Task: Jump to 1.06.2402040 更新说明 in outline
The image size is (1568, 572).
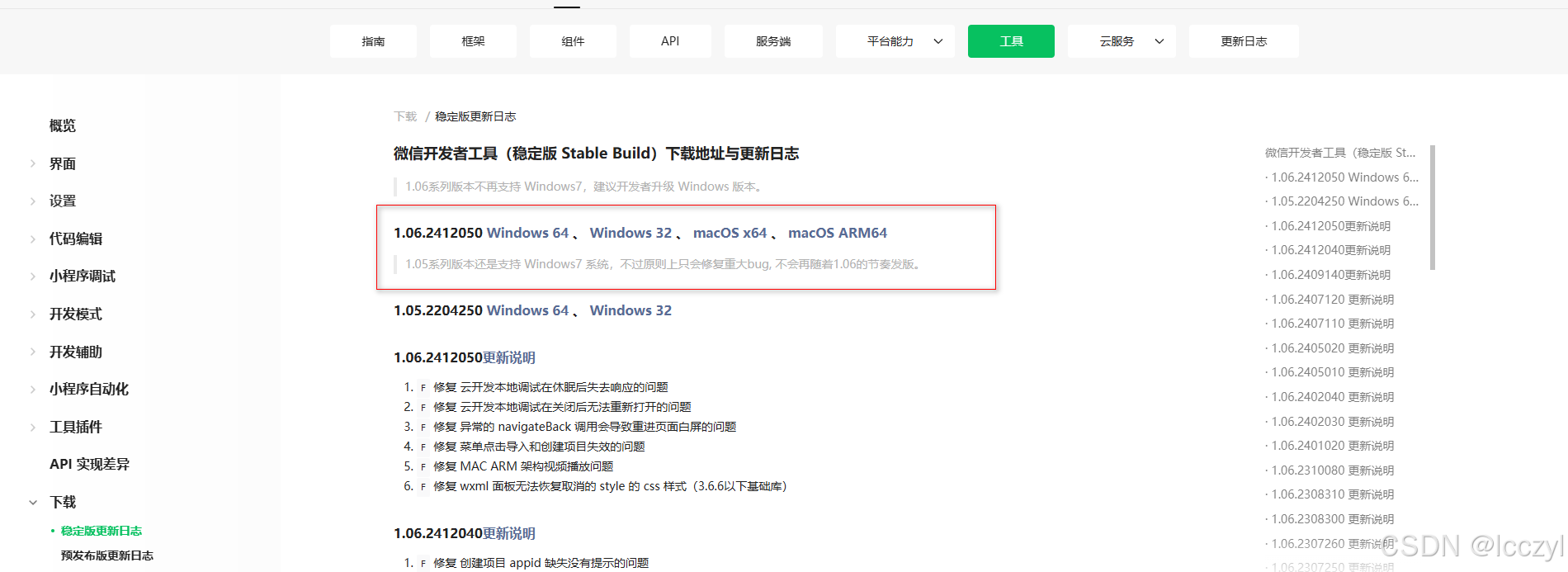Action: coord(1333,397)
